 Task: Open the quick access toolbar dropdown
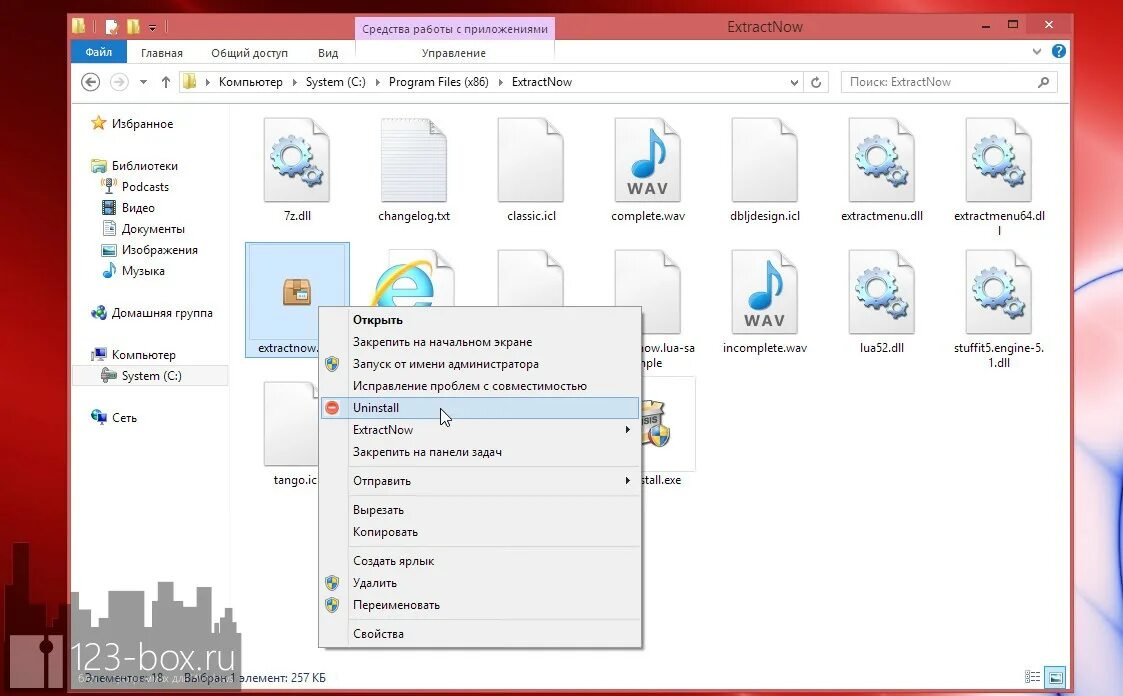[153, 28]
